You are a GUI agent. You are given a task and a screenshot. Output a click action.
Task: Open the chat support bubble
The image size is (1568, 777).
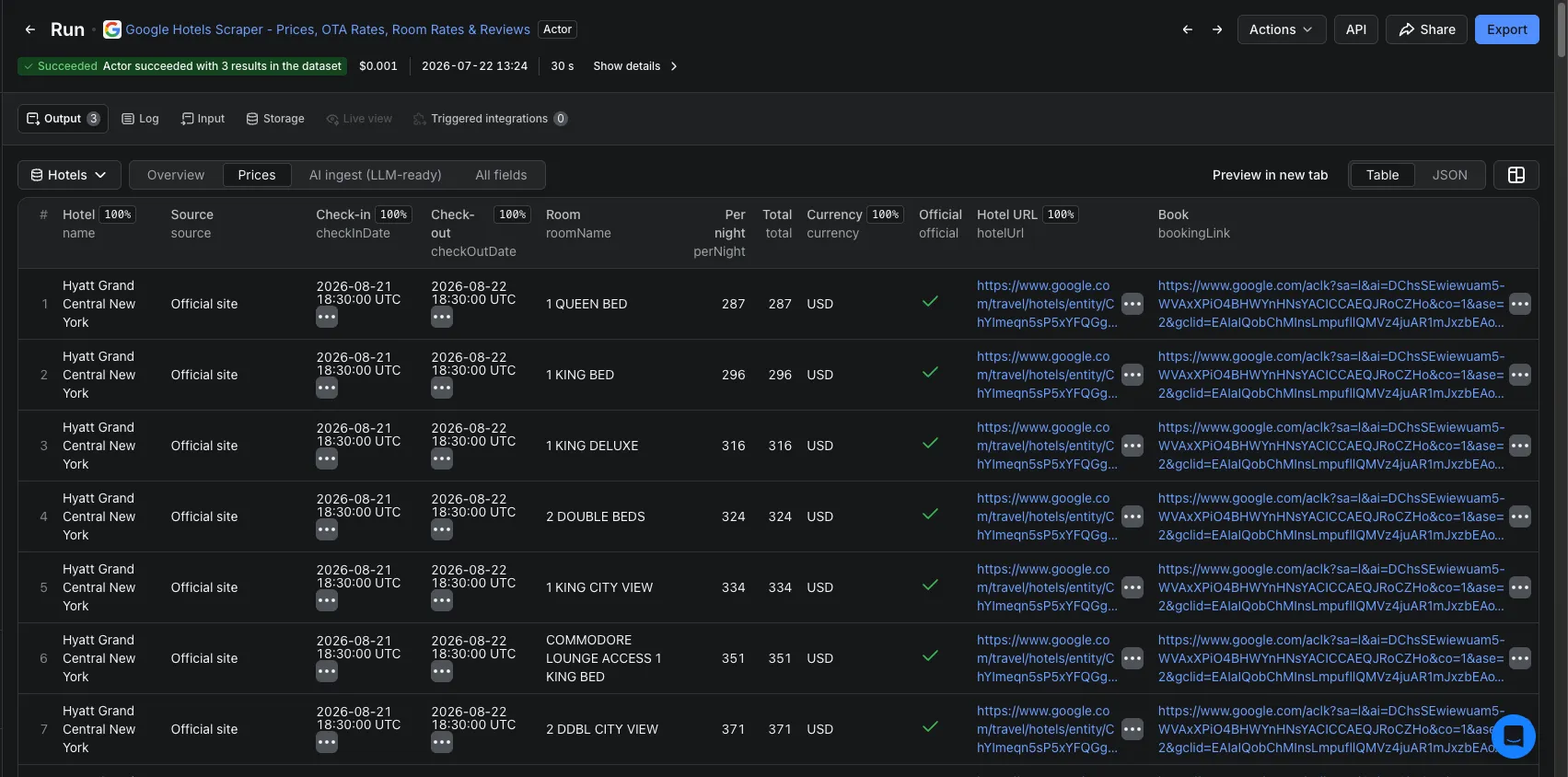[1513, 736]
